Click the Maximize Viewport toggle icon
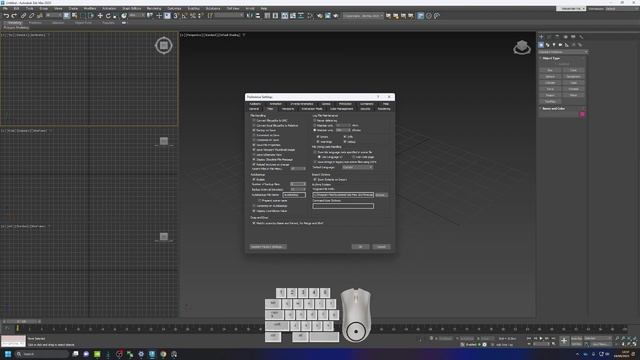The height and width of the screenshot is (360, 640). (635, 344)
